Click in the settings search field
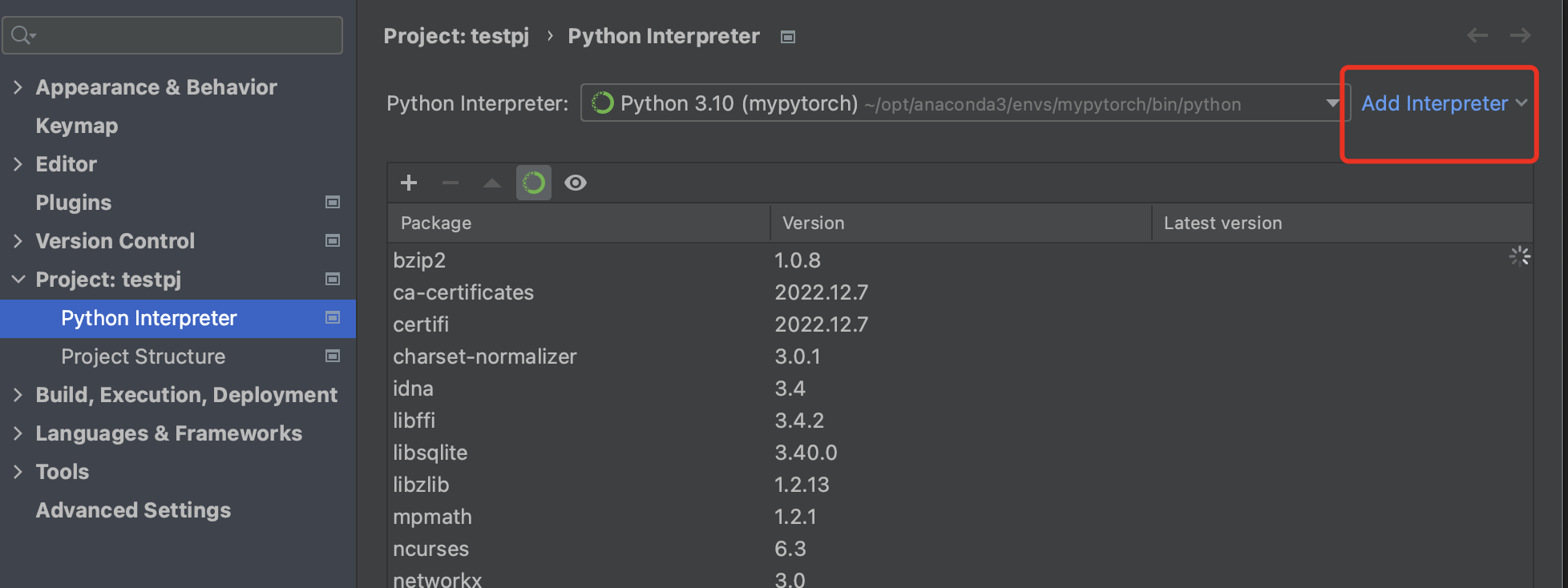Viewport: 1568px width, 588px height. (x=184, y=35)
